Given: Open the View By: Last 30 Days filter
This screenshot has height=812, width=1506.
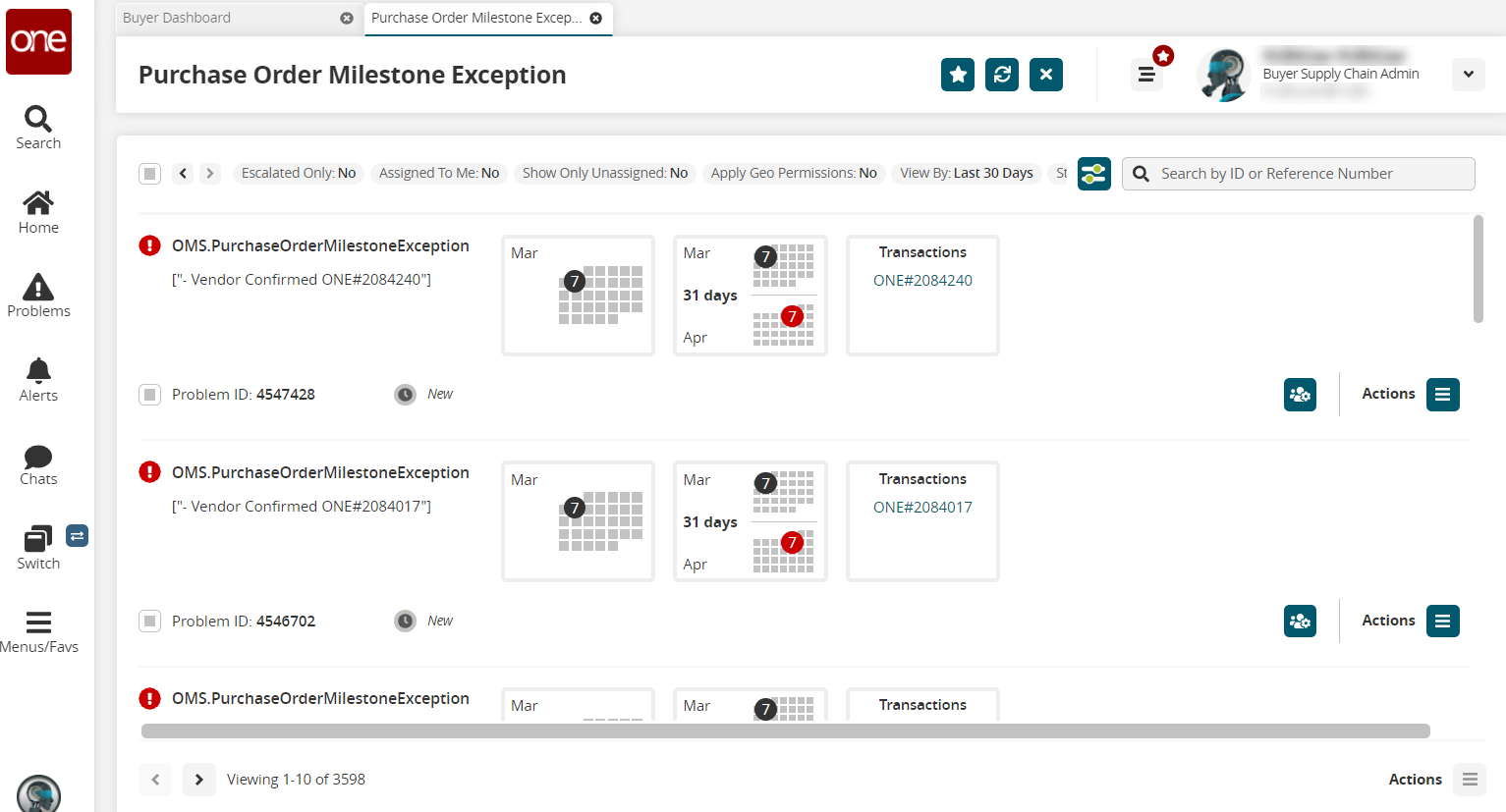Looking at the screenshot, I should [x=967, y=174].
